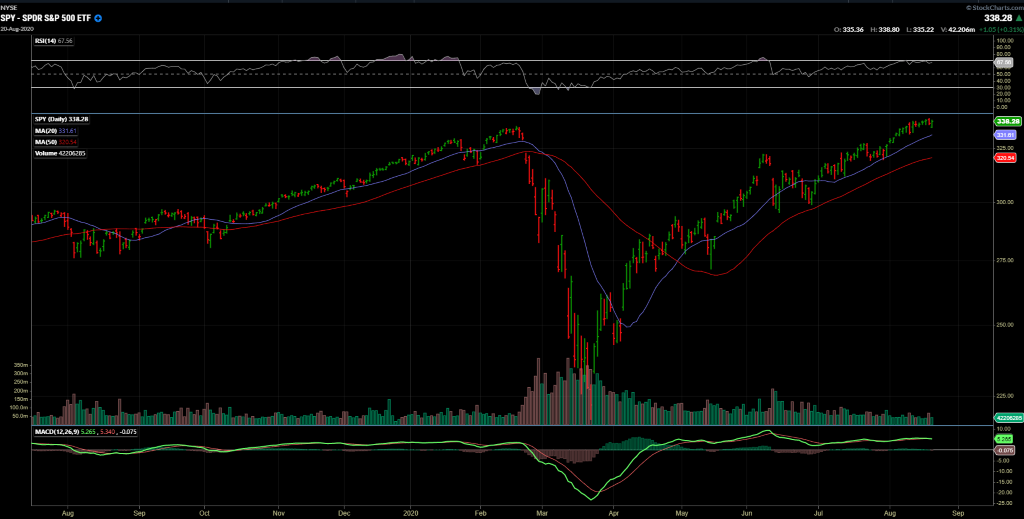Click the Volume 42206285 legend entry
The image size is (1024, 519).
60,153
